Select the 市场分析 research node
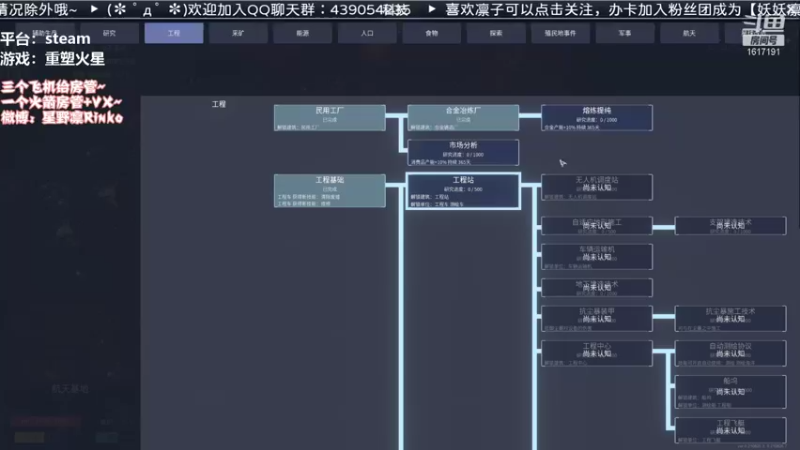Screen dimensions: 800x450 pyautogui.click(x=463, y=153)
